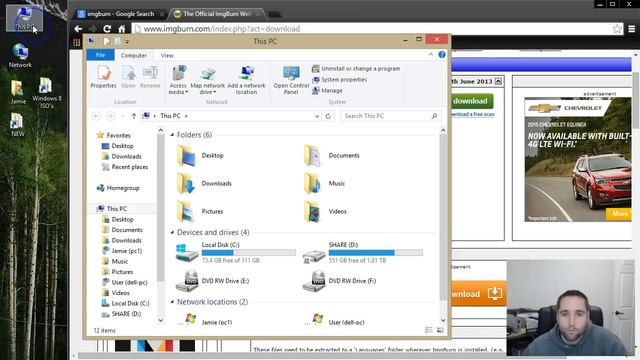This screenshot has height=360, width=640.
Task: Select the Local Disk (C:) drive
Action: click(x=236, y=252)
